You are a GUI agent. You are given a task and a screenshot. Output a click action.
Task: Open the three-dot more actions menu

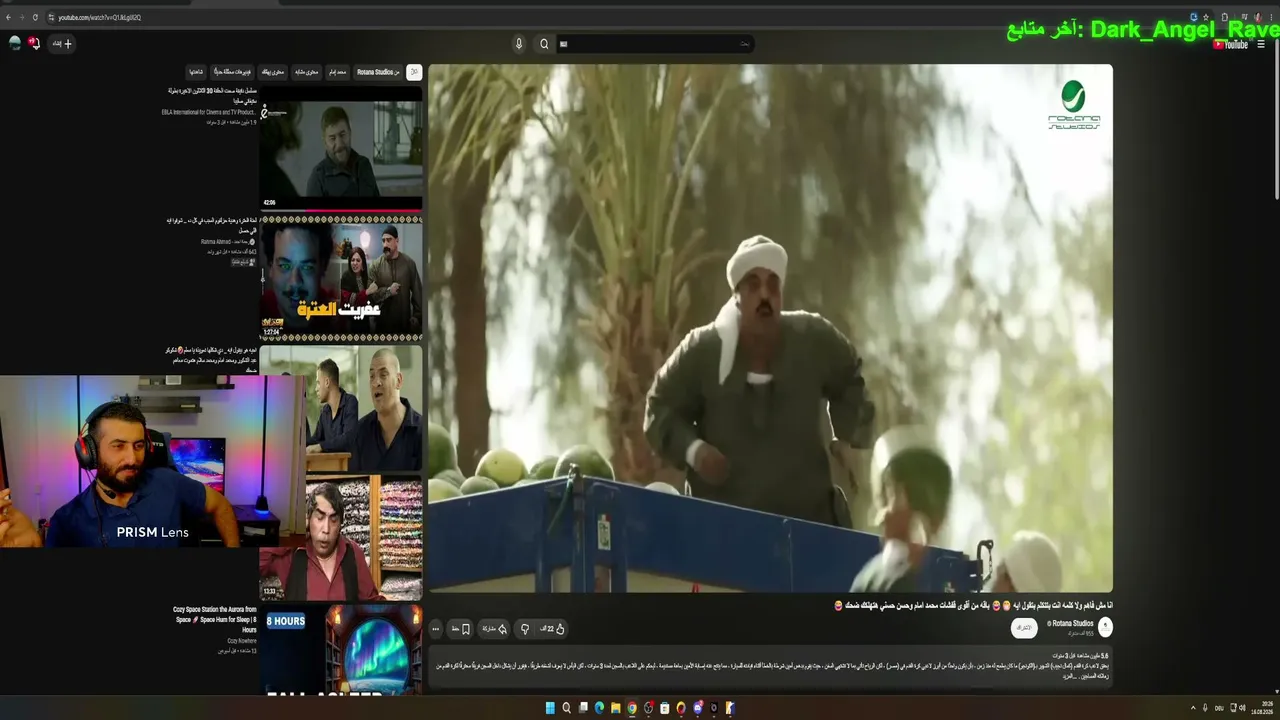pyautogui.click(x=435, y=629)
